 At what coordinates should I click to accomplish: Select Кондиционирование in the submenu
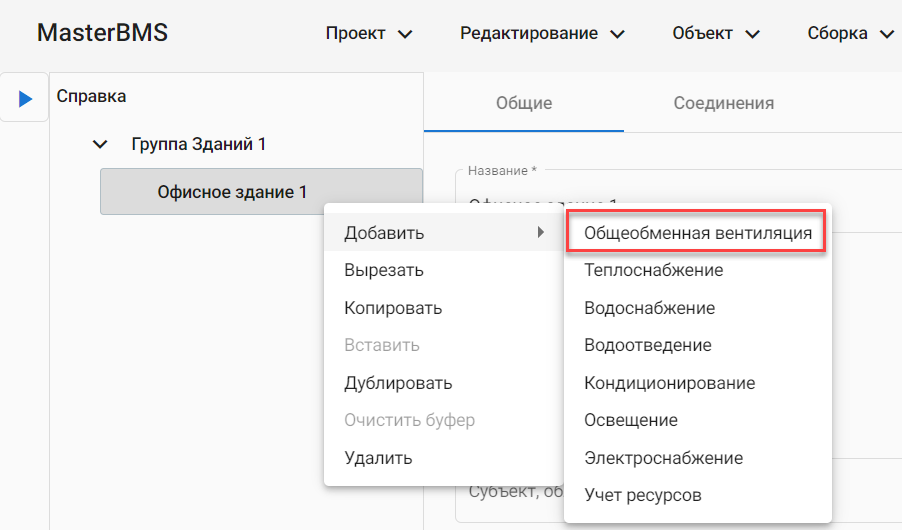tap(669, 383)
